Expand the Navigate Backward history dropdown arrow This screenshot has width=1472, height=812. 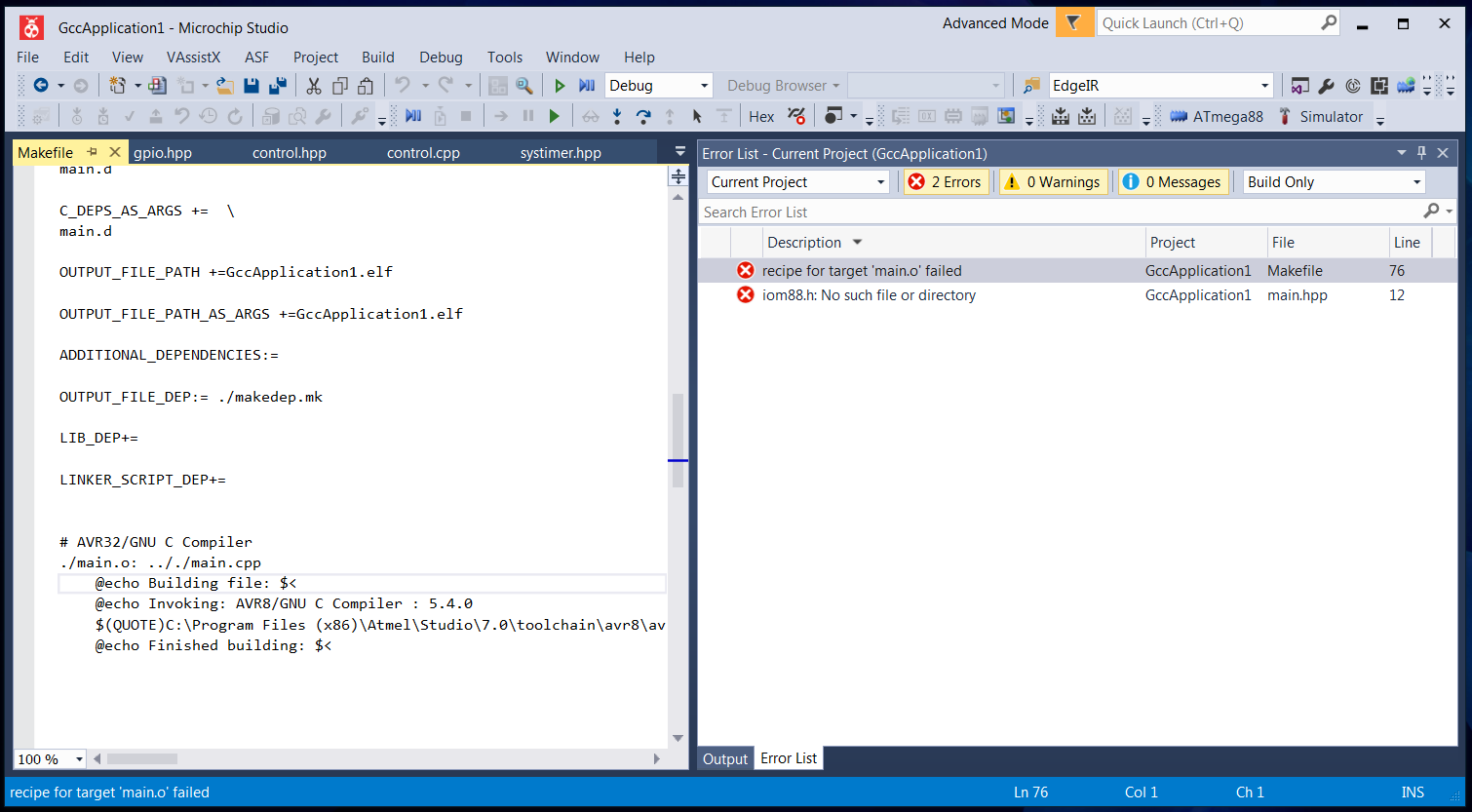click(60, 86)
